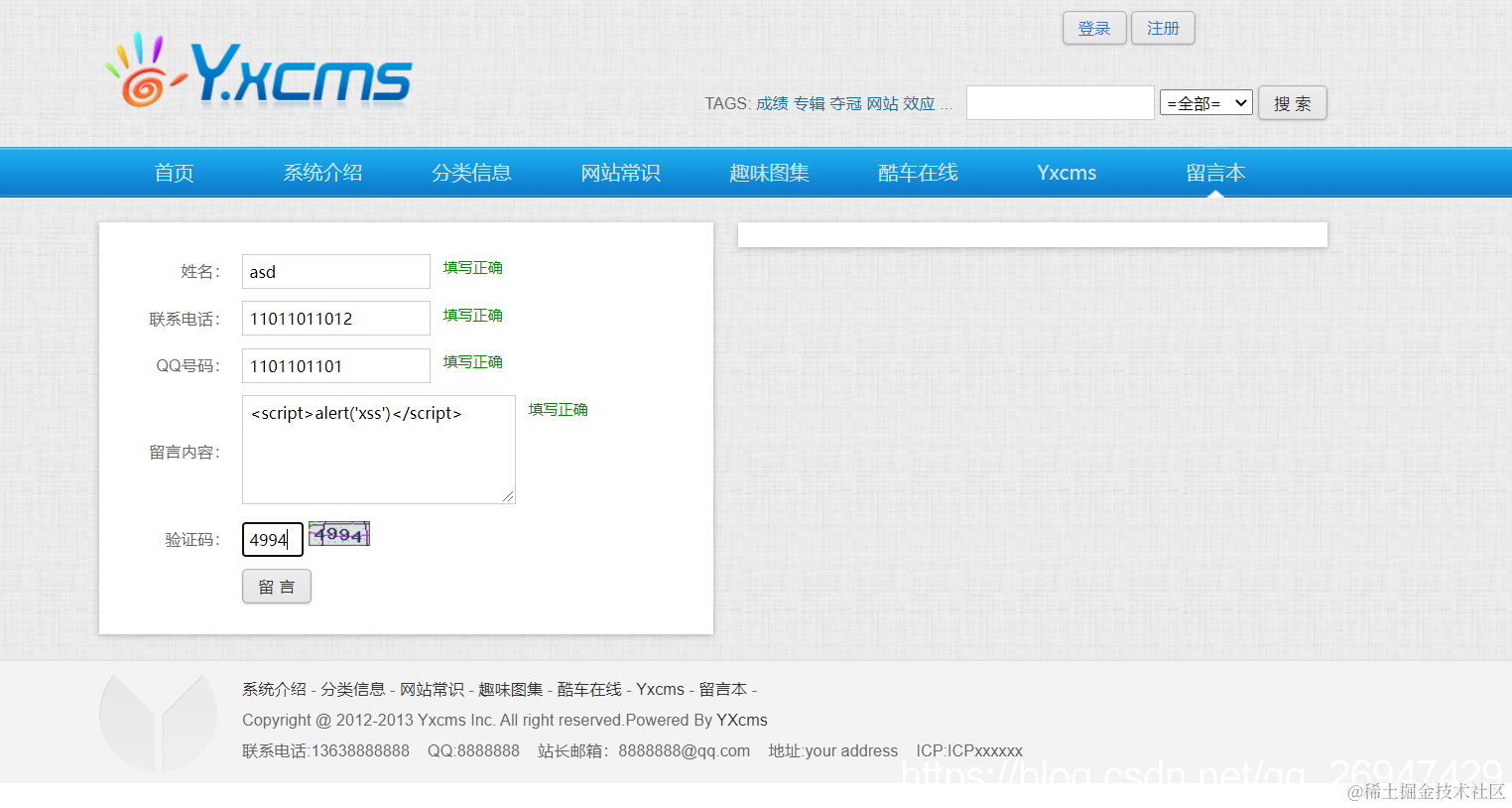Click the 夺冠 tag link
This screenshot has height=808, width=1512.
(x=845, y=103)
